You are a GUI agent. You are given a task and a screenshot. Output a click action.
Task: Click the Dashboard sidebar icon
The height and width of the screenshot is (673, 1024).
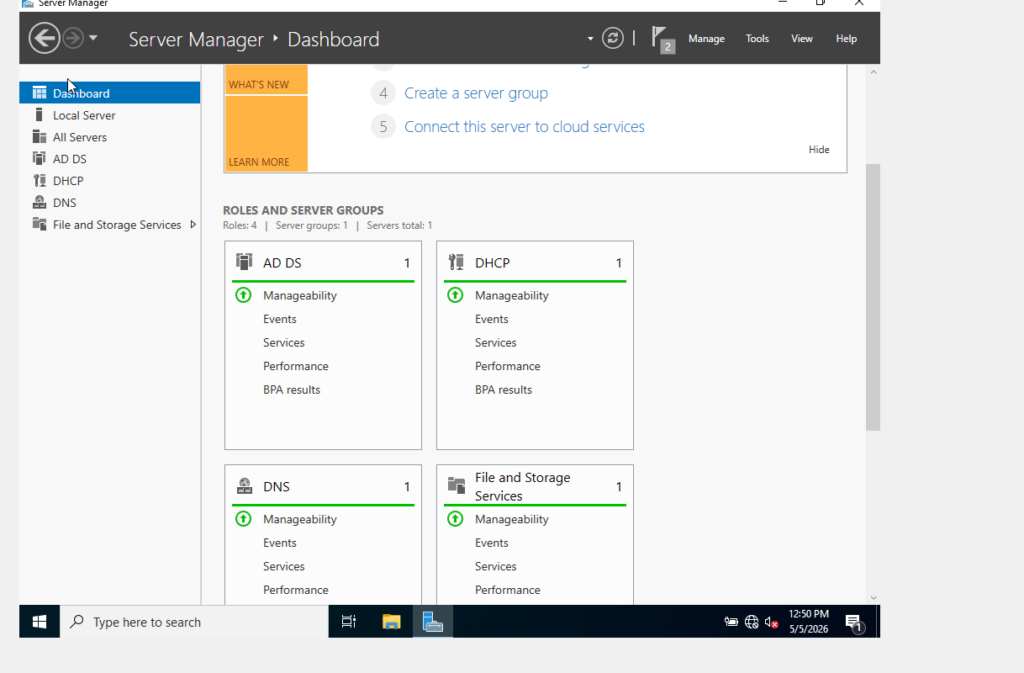pos(39,93)
